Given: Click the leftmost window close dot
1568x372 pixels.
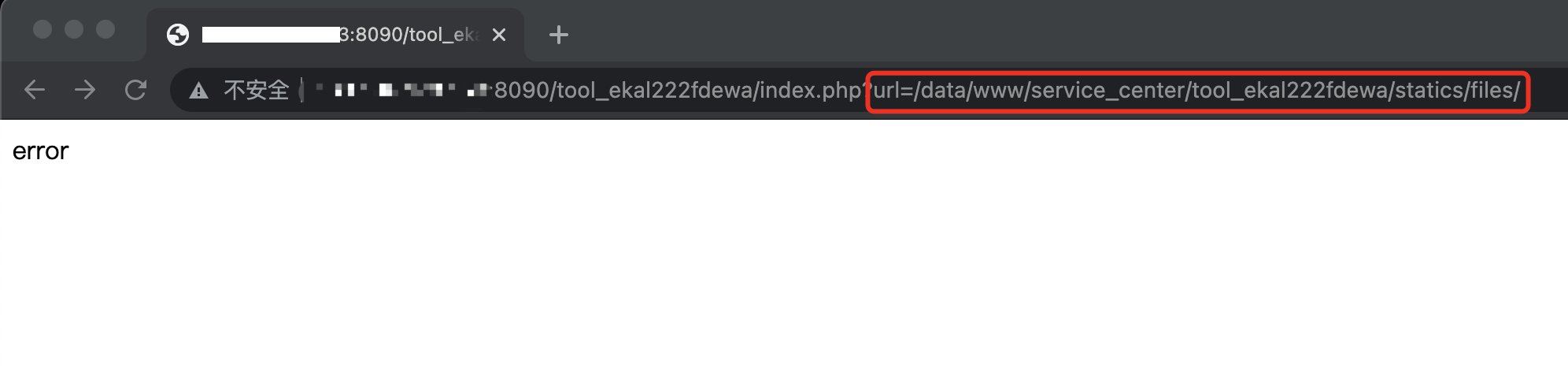Looking at the screenshot, I should 43,29.
